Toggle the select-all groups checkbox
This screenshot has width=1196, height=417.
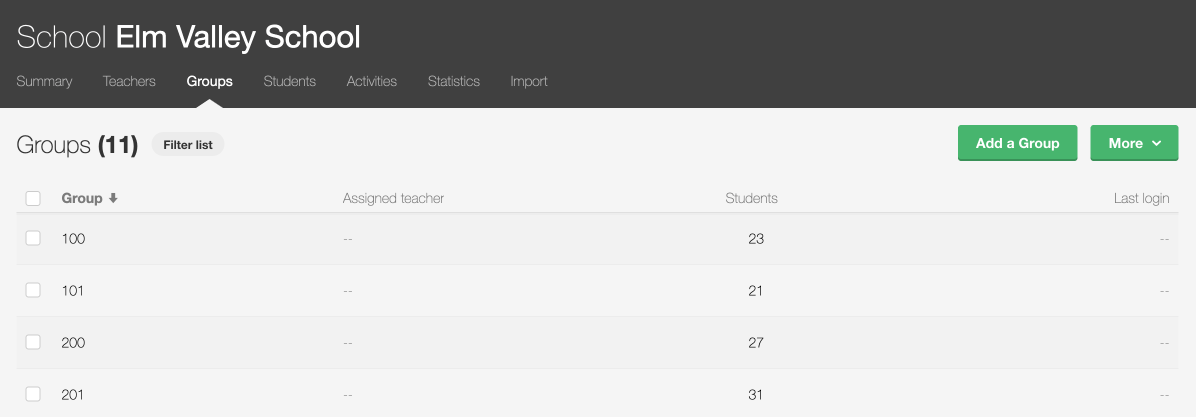click(x=33, y=198)
